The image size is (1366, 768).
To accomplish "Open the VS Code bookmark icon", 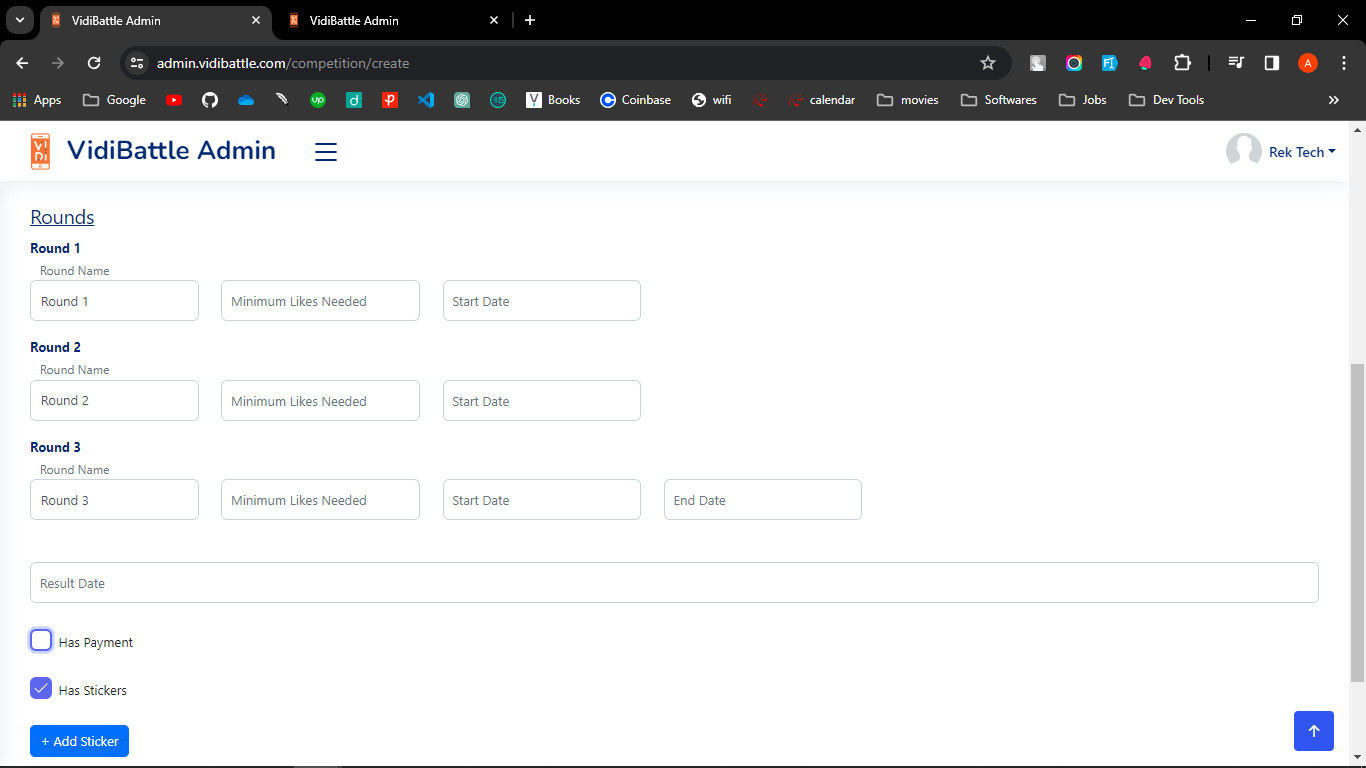I will (426, 100).
